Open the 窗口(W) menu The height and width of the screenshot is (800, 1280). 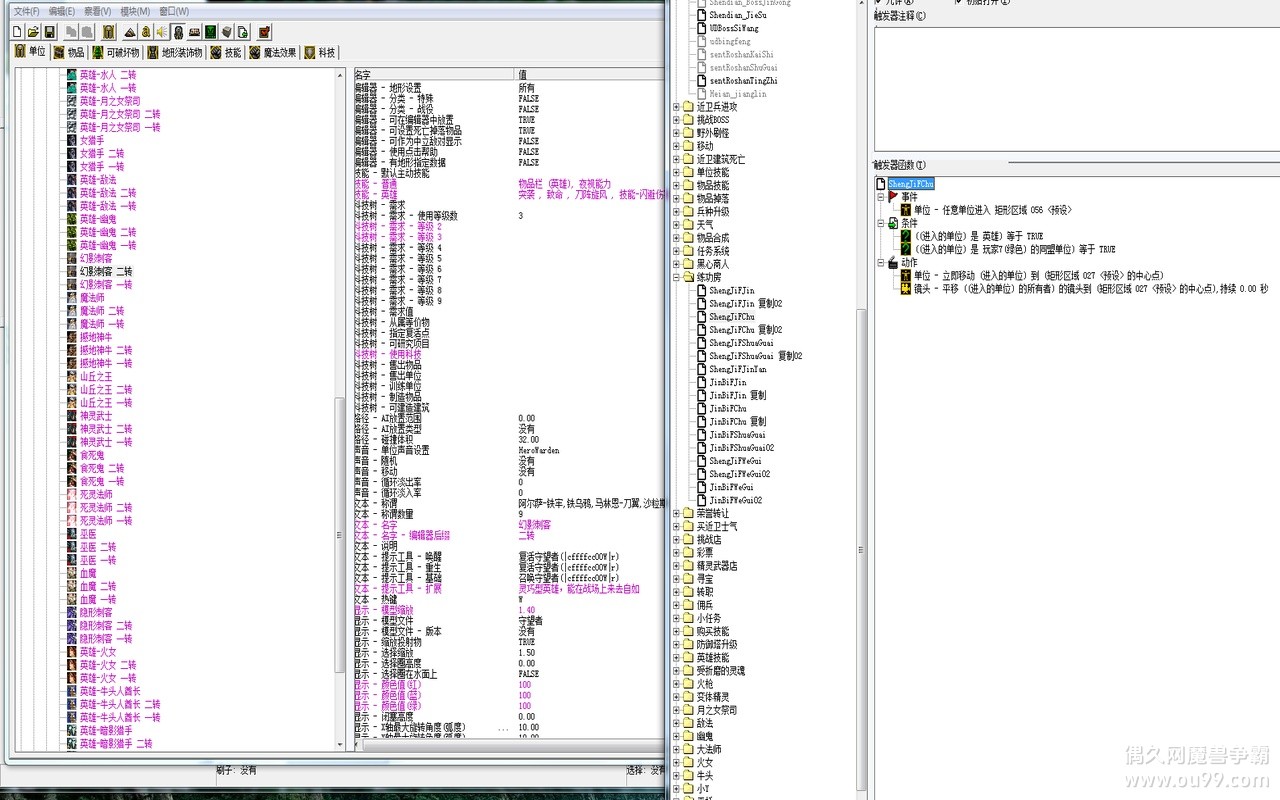click(174, 11)
